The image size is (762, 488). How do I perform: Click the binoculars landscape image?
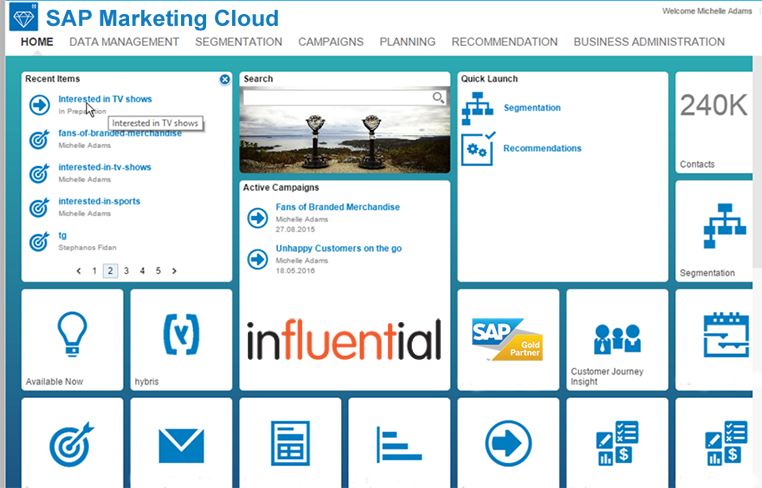[x=345, y=139]
